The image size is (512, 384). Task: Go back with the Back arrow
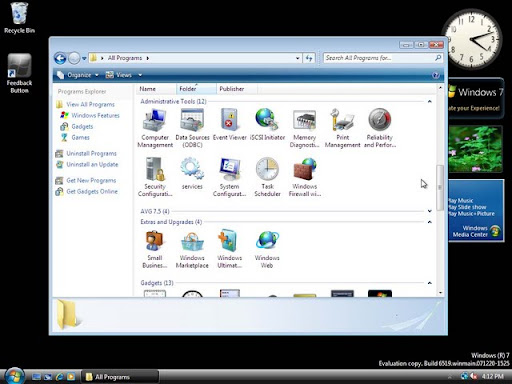click(60, 58)
